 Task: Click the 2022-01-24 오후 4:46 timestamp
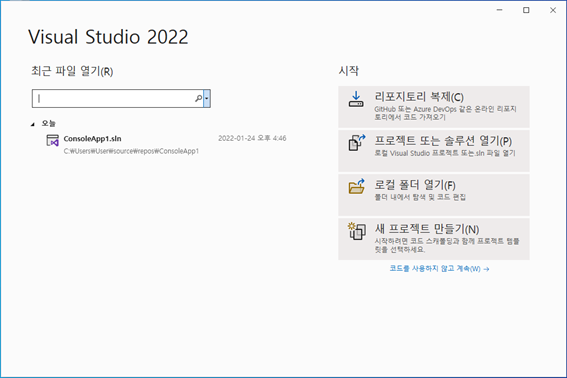tap(252, 138)
